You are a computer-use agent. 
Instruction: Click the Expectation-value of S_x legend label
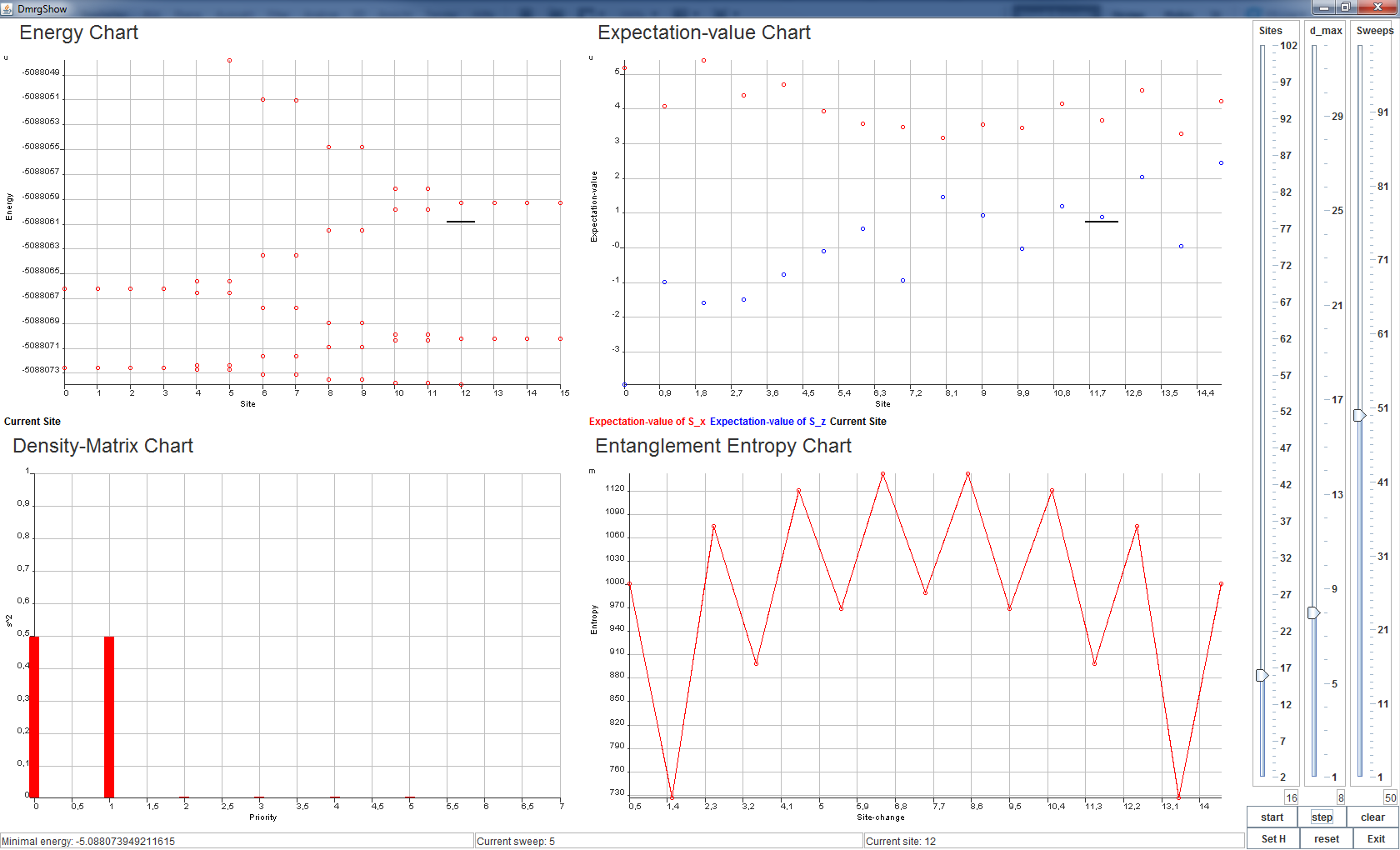coord(647,422)
